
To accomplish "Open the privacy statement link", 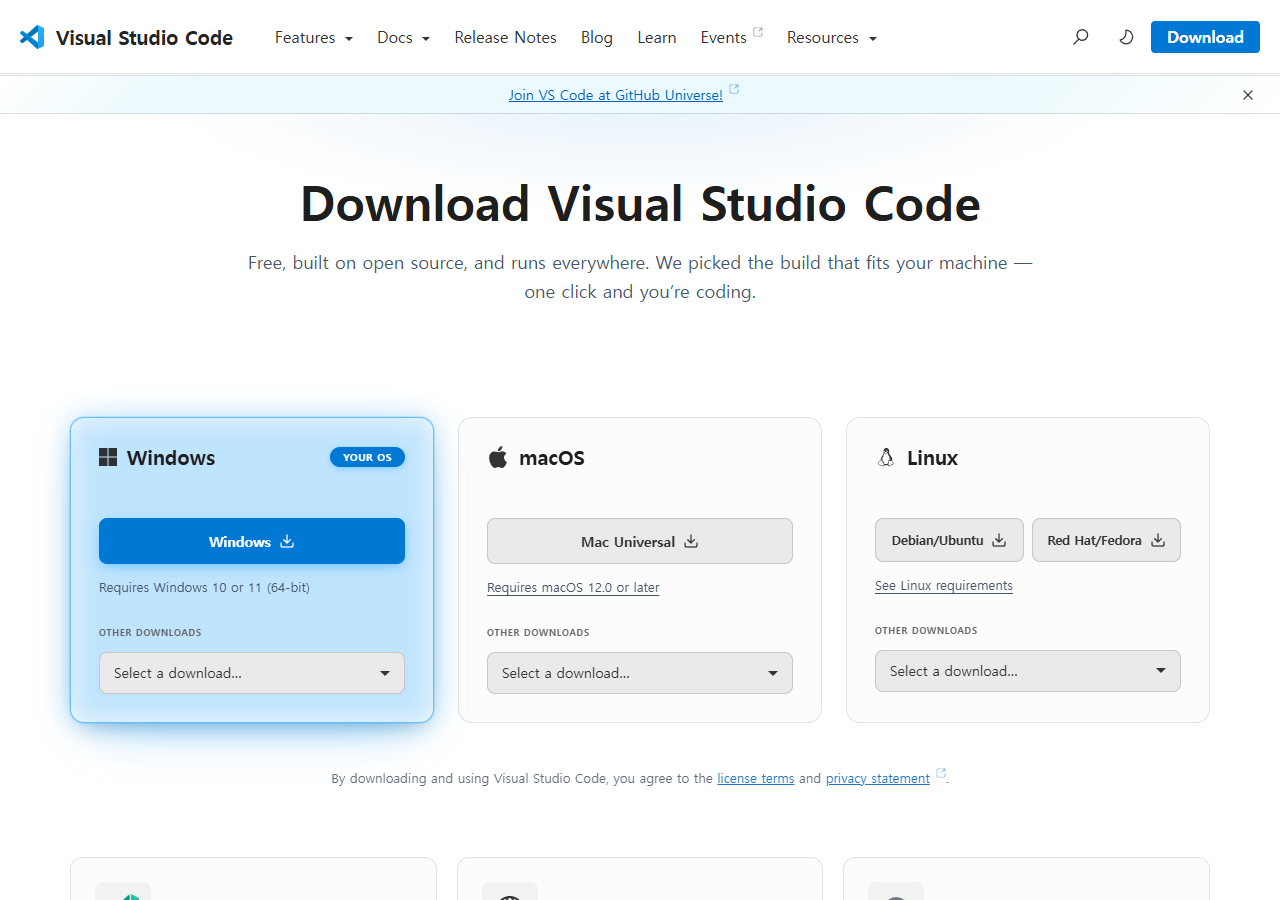I will coord(878,778).
